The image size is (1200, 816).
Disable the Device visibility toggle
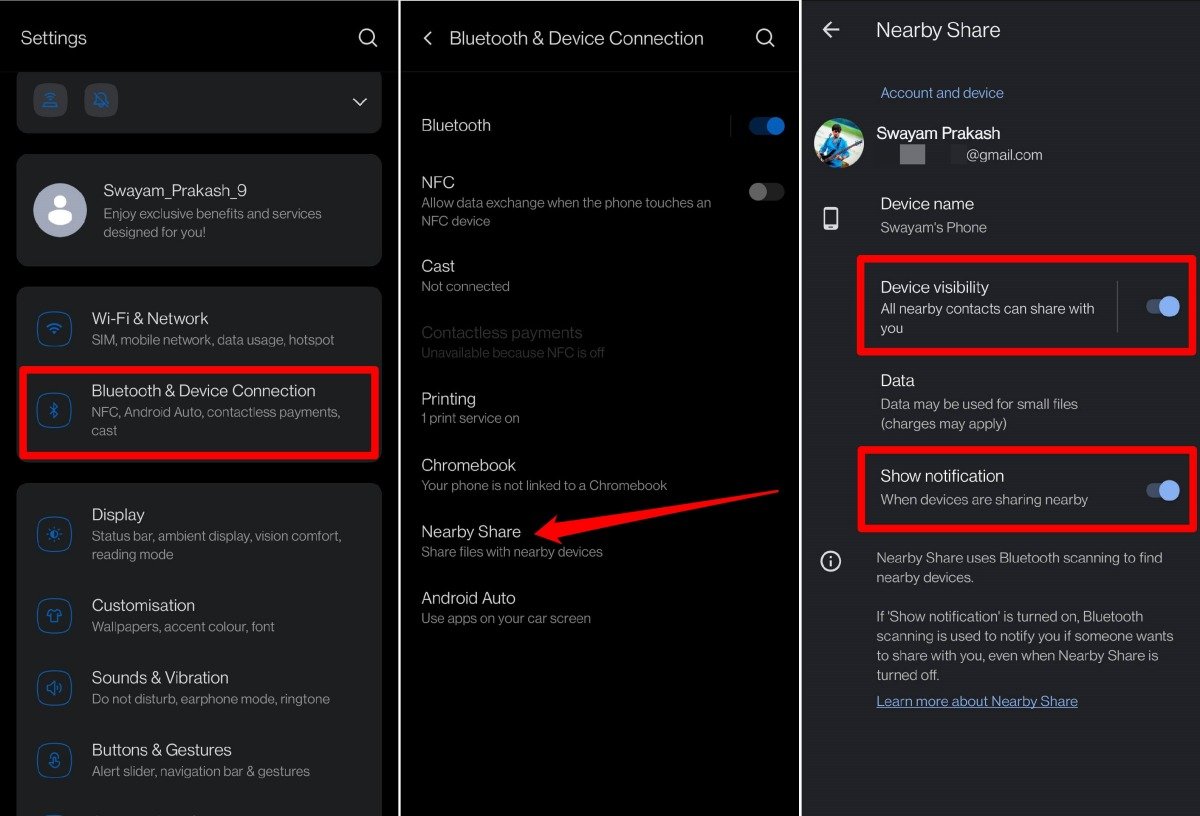(x=1160, y=308)
